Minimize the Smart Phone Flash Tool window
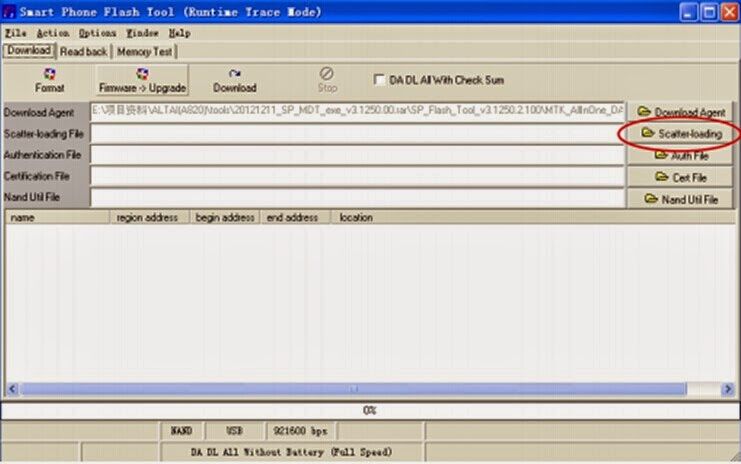The width and height of the screenshot is (741, 464). [689, 12]
